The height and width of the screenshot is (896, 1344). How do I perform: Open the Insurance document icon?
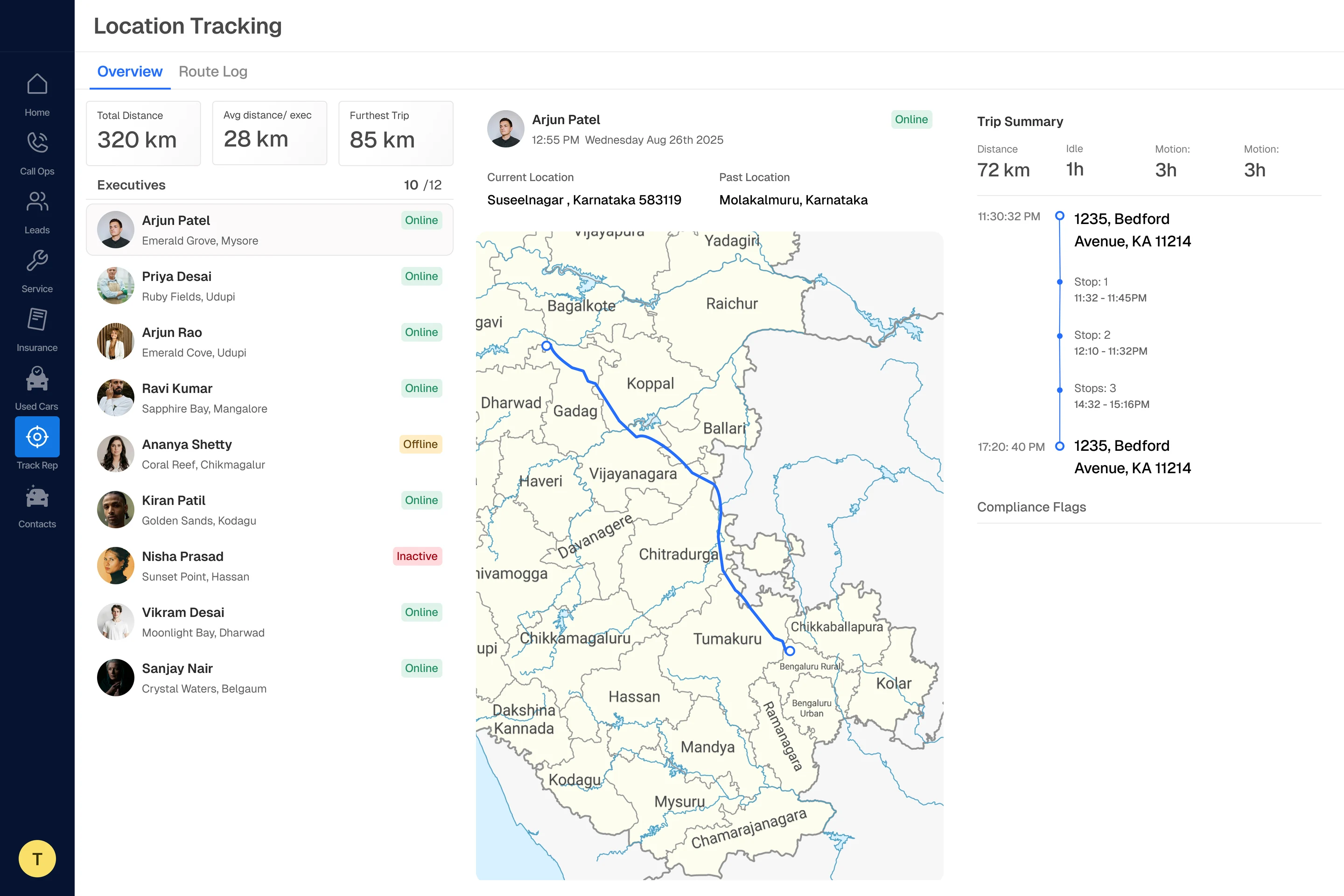click(37, 319)
